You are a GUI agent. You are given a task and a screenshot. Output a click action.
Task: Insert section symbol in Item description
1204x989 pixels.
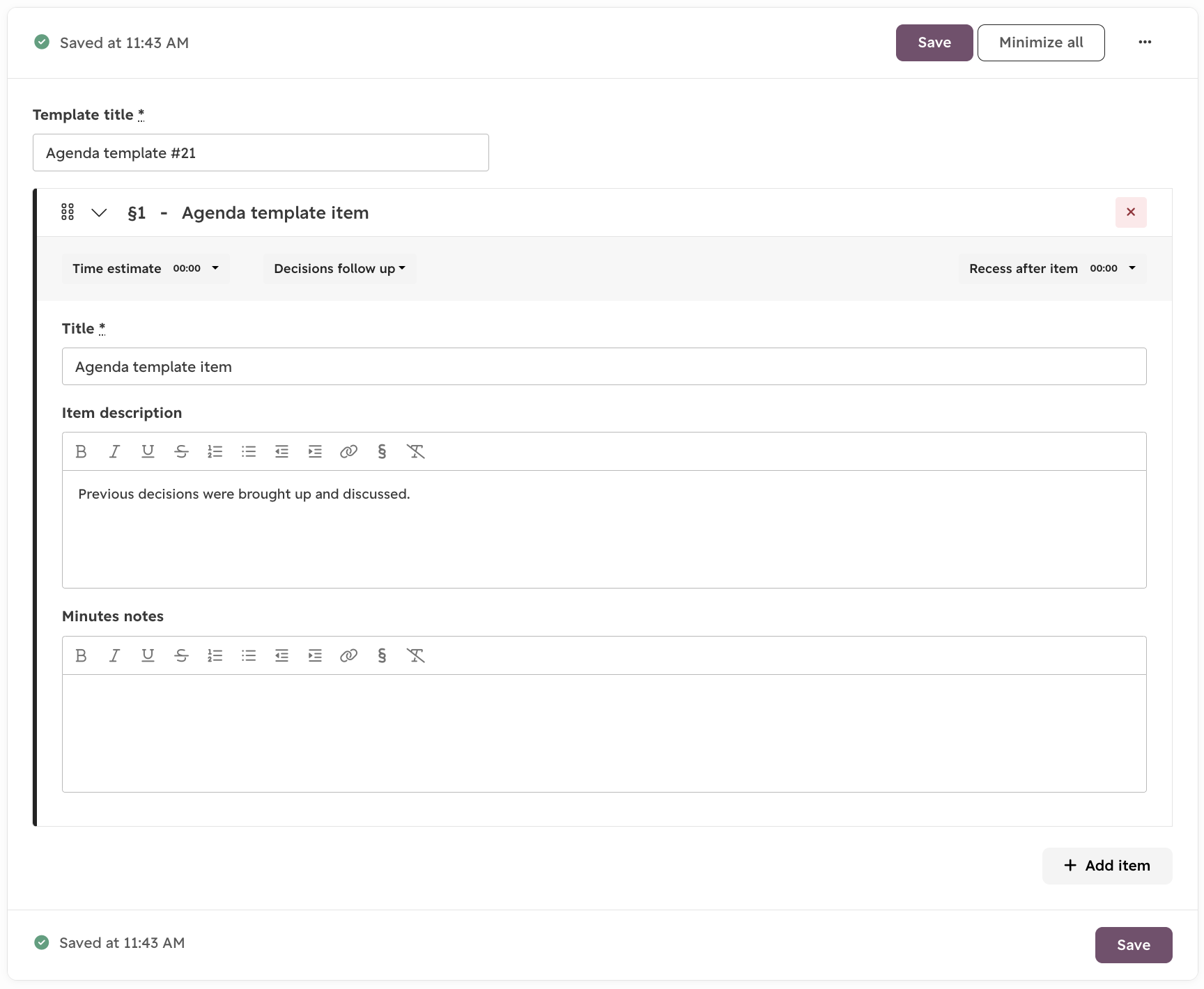click(382, 451)
